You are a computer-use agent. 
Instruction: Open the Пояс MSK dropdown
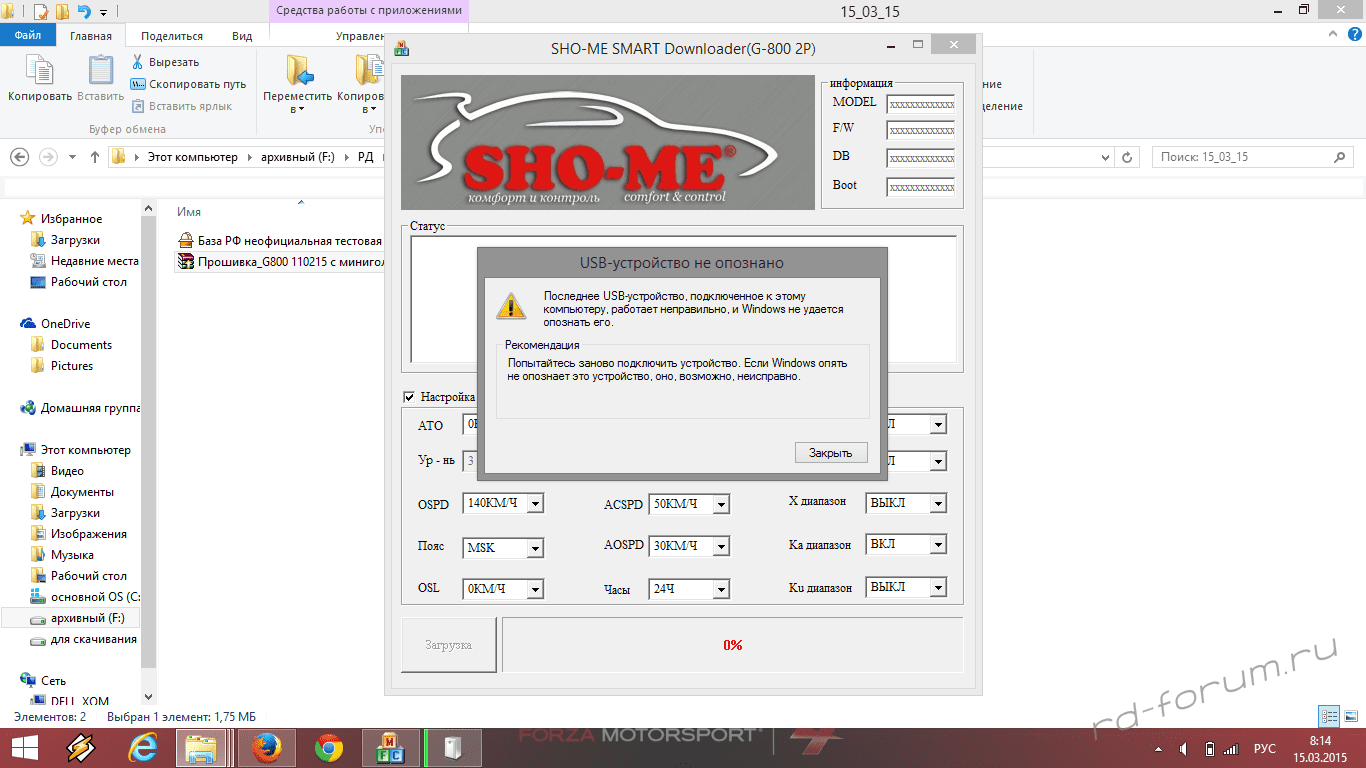[534, 548]
